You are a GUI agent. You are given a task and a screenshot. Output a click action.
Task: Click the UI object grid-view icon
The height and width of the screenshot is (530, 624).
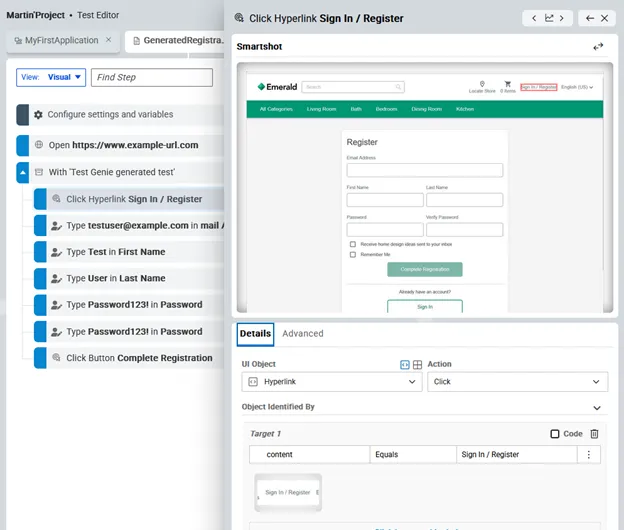(x=417, y=364)
